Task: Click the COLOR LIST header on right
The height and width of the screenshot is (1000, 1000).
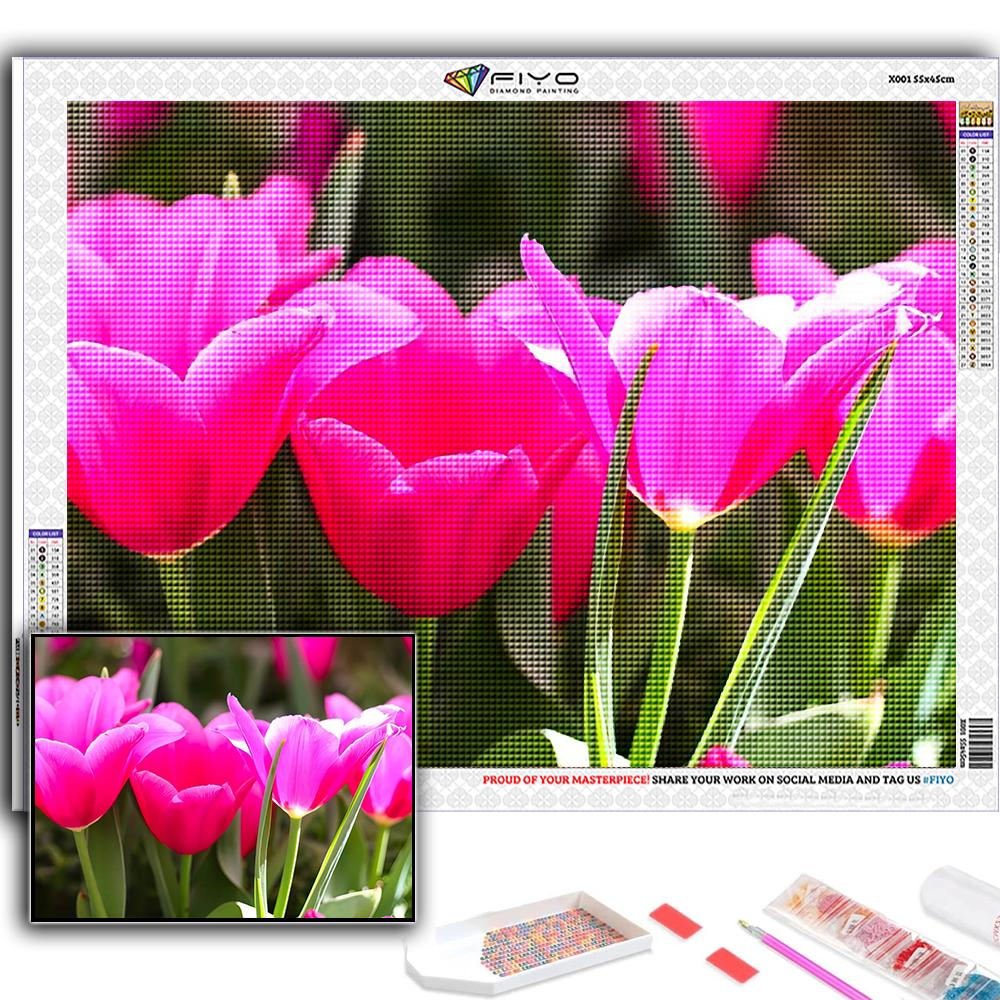Action: coord(972,133)
